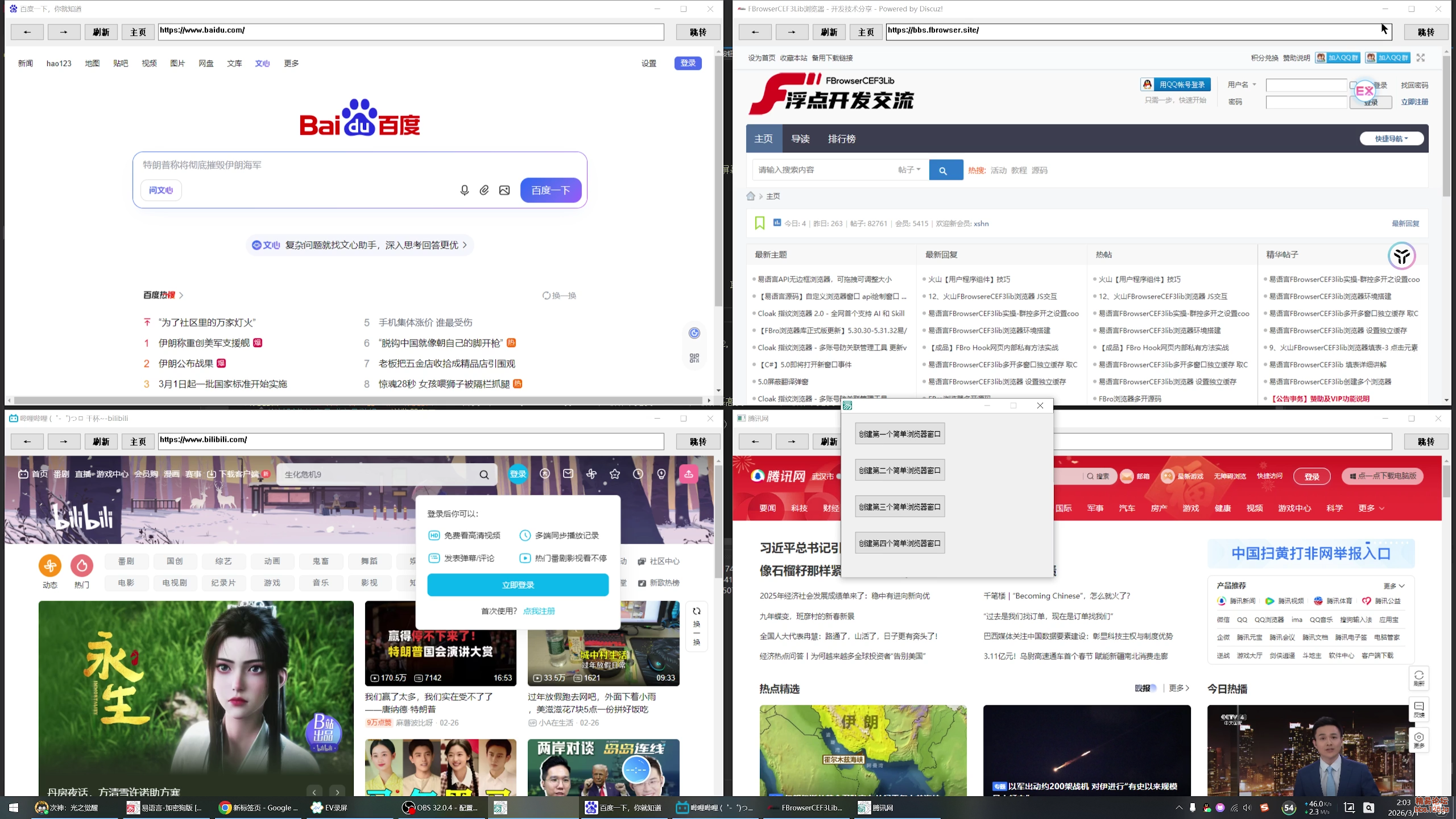Show hidden system tray icons chevron

[1178, 808]
